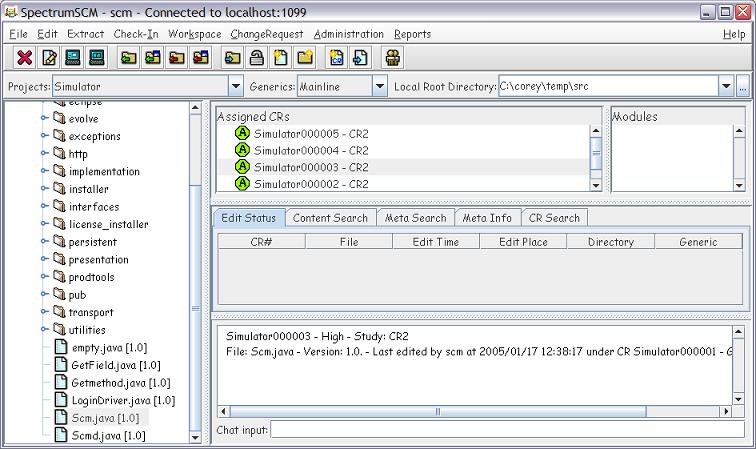This screenshot has height=449, width=756.
Task: Click the pencil-and-paper edit icon
Action: pos(49,58)
